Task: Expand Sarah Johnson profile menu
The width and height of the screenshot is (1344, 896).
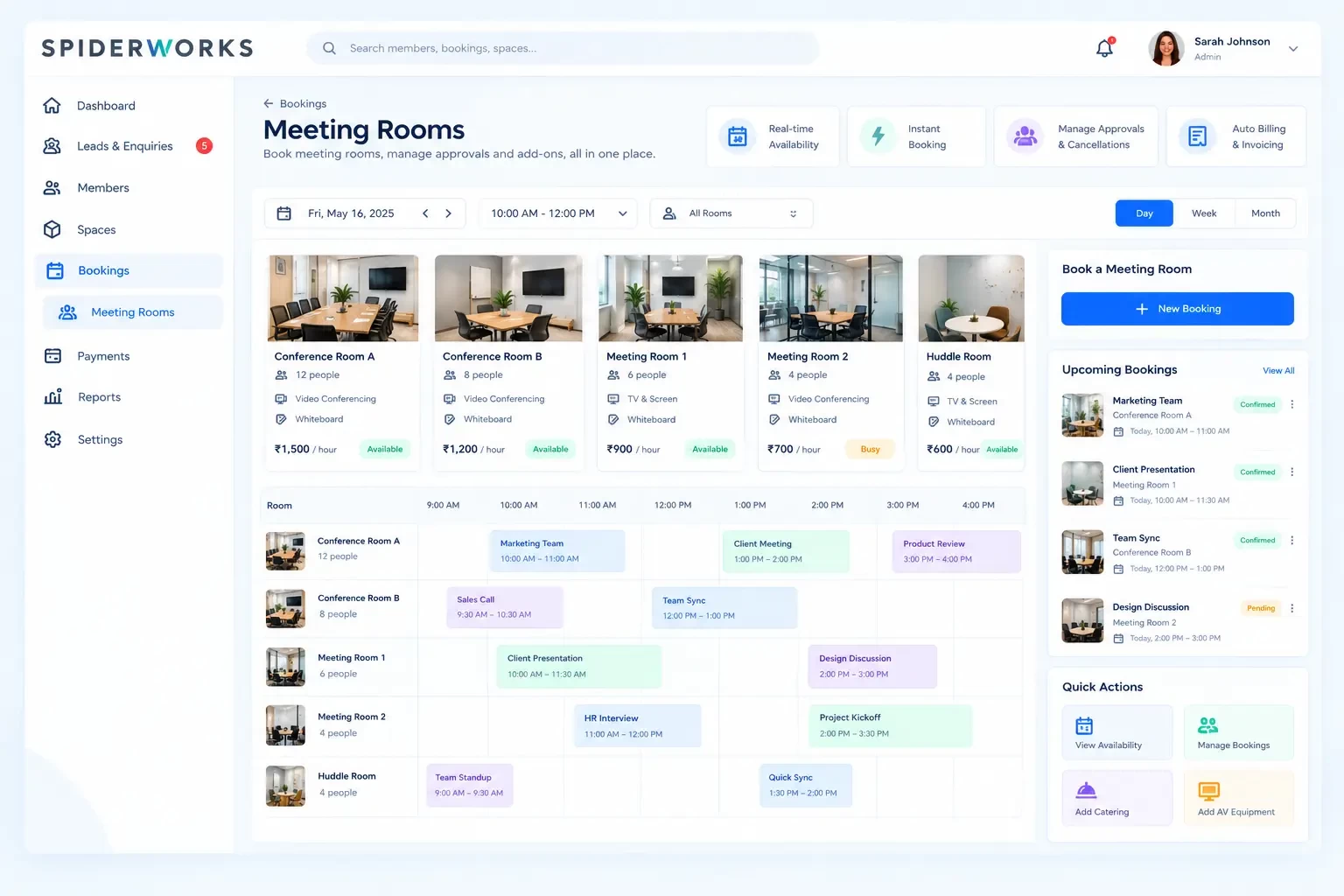Action: 1292,49
